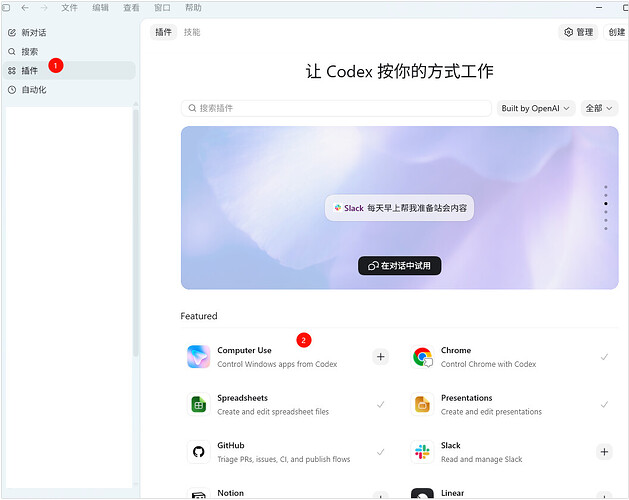Click the Computer Use plugin icon
Screen dimensions: 629x500
(199, 357)
